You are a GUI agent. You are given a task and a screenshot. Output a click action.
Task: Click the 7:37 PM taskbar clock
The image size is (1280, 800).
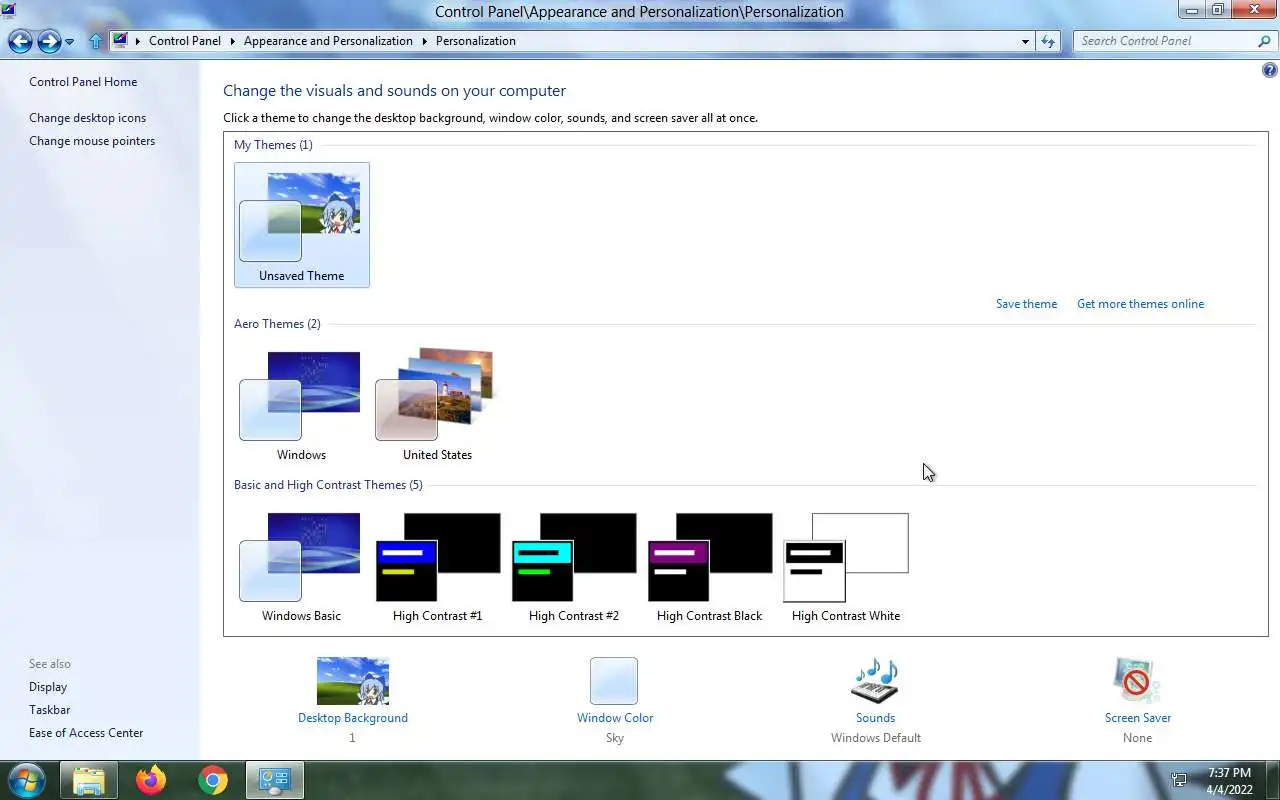[x=1229, y=773]
